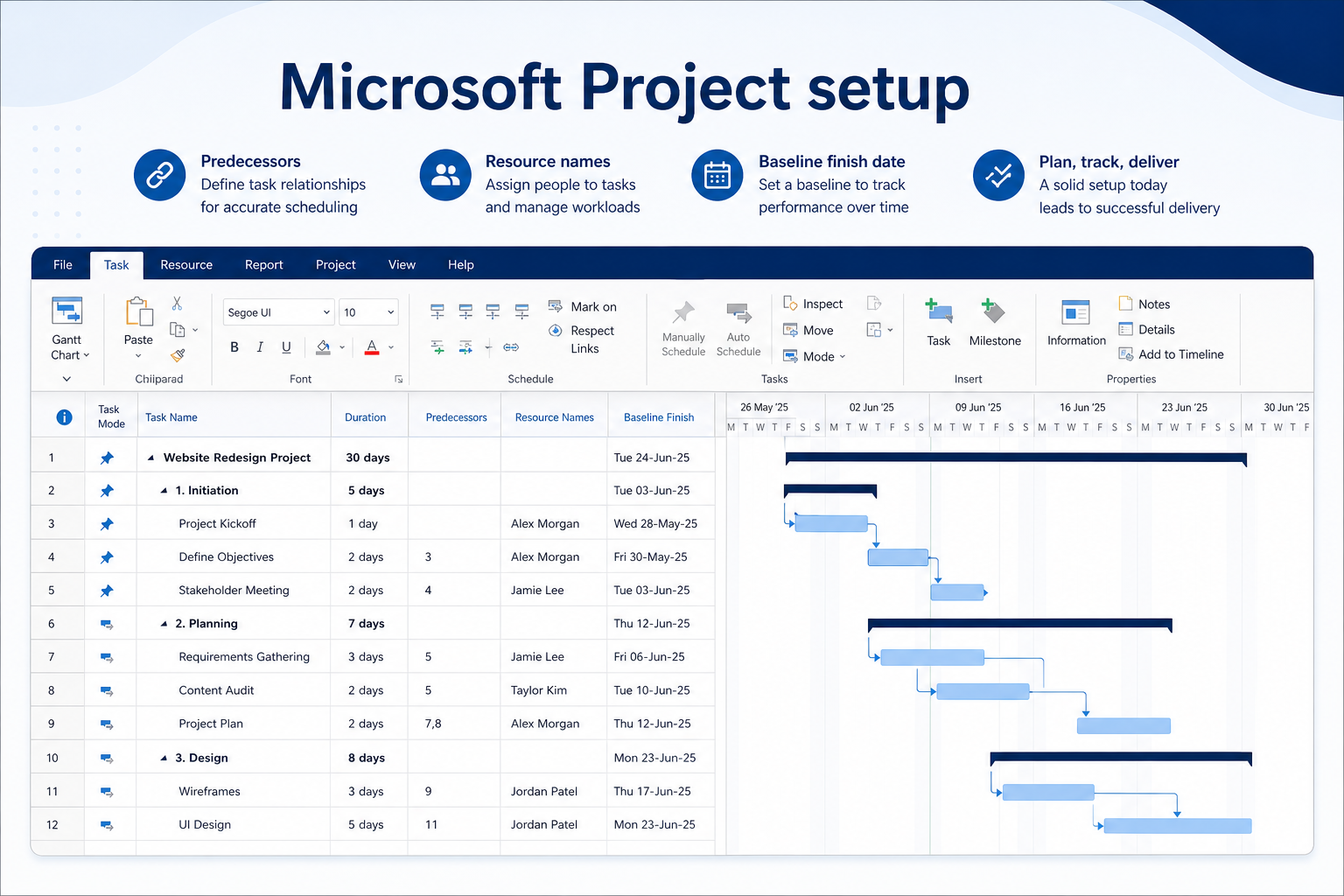
Task: Switch to the Report tab
Action: click(264, 264)
